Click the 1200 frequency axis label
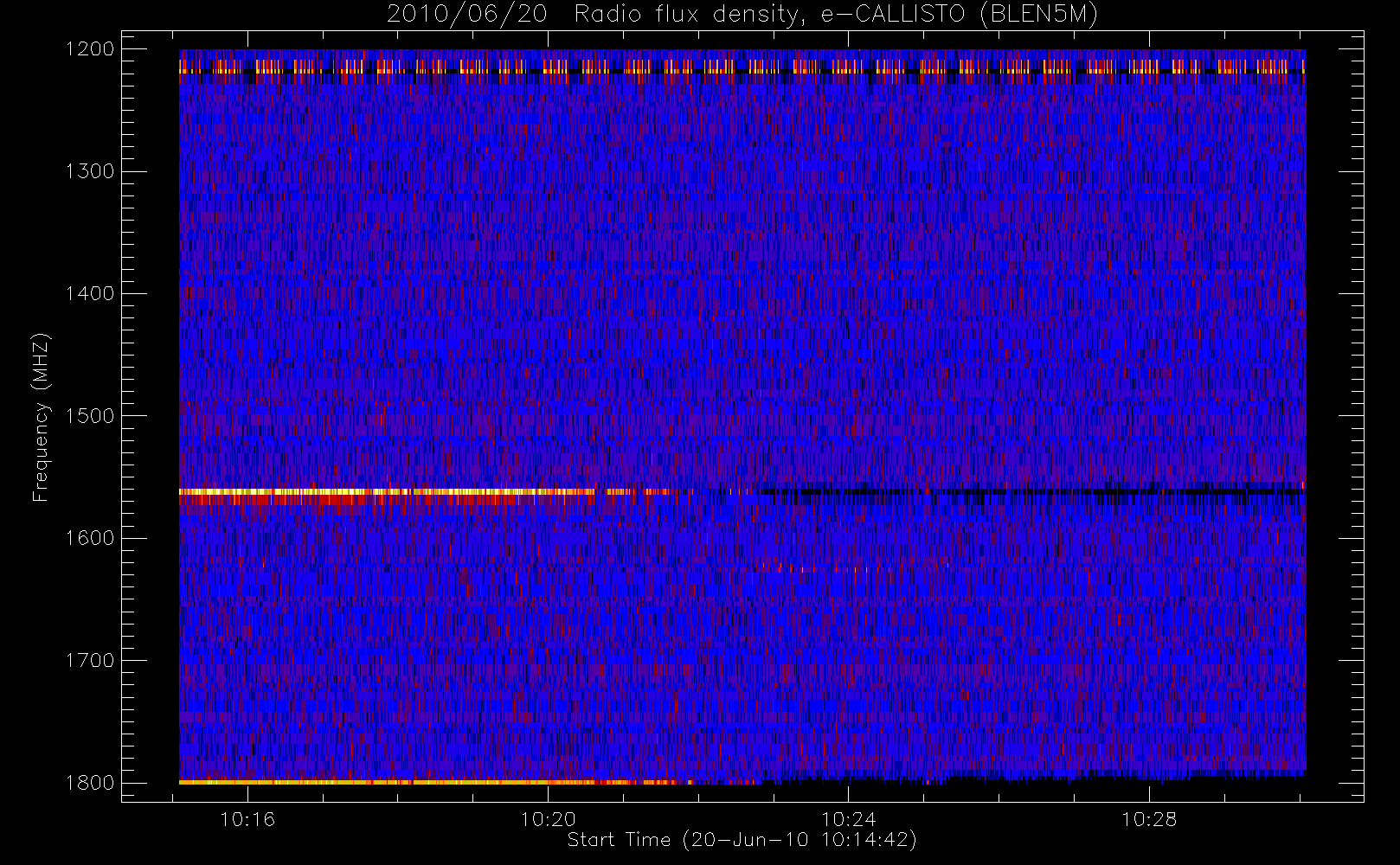 coord(90,49)
